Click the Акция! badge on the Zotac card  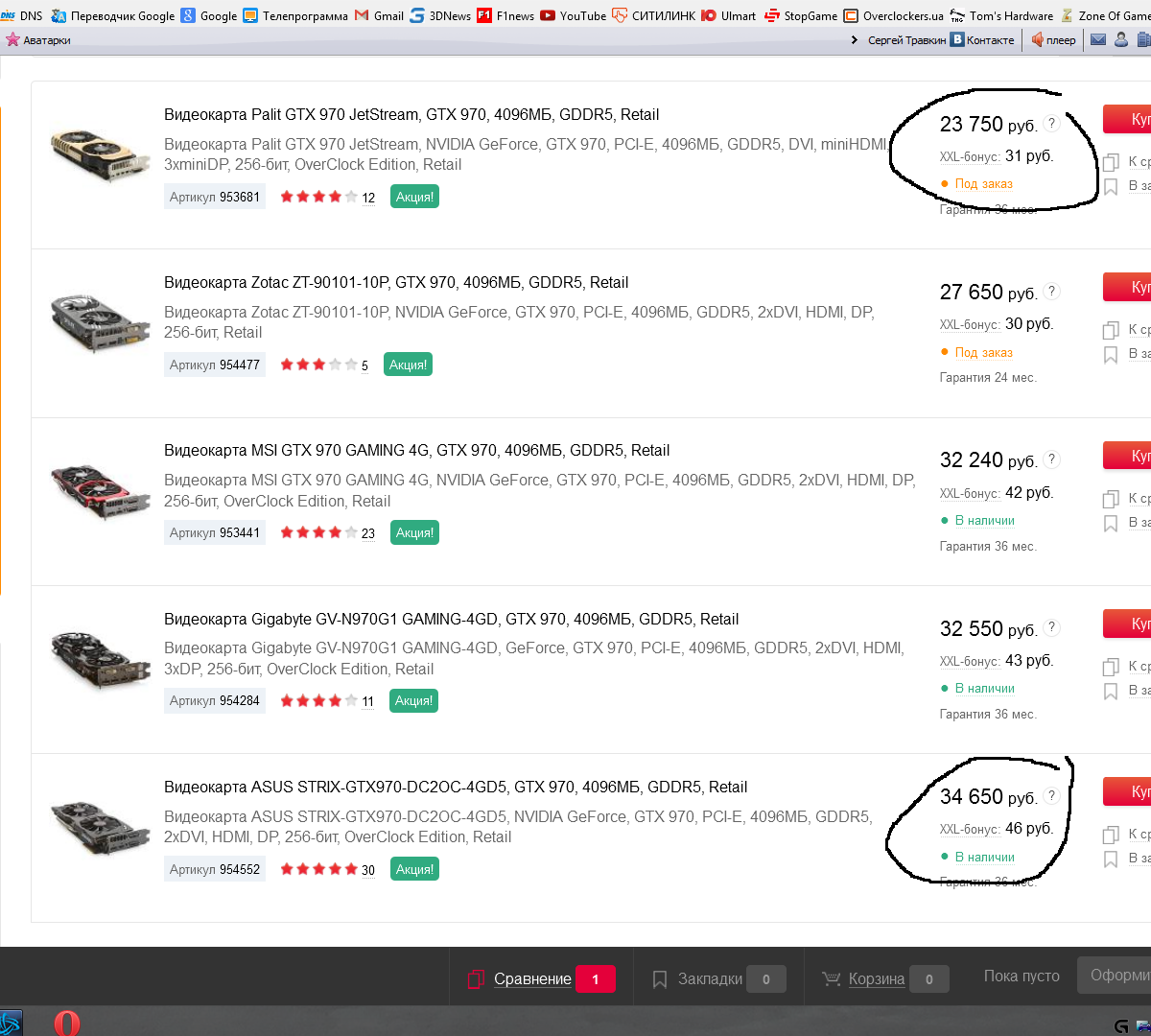[408, 365]
